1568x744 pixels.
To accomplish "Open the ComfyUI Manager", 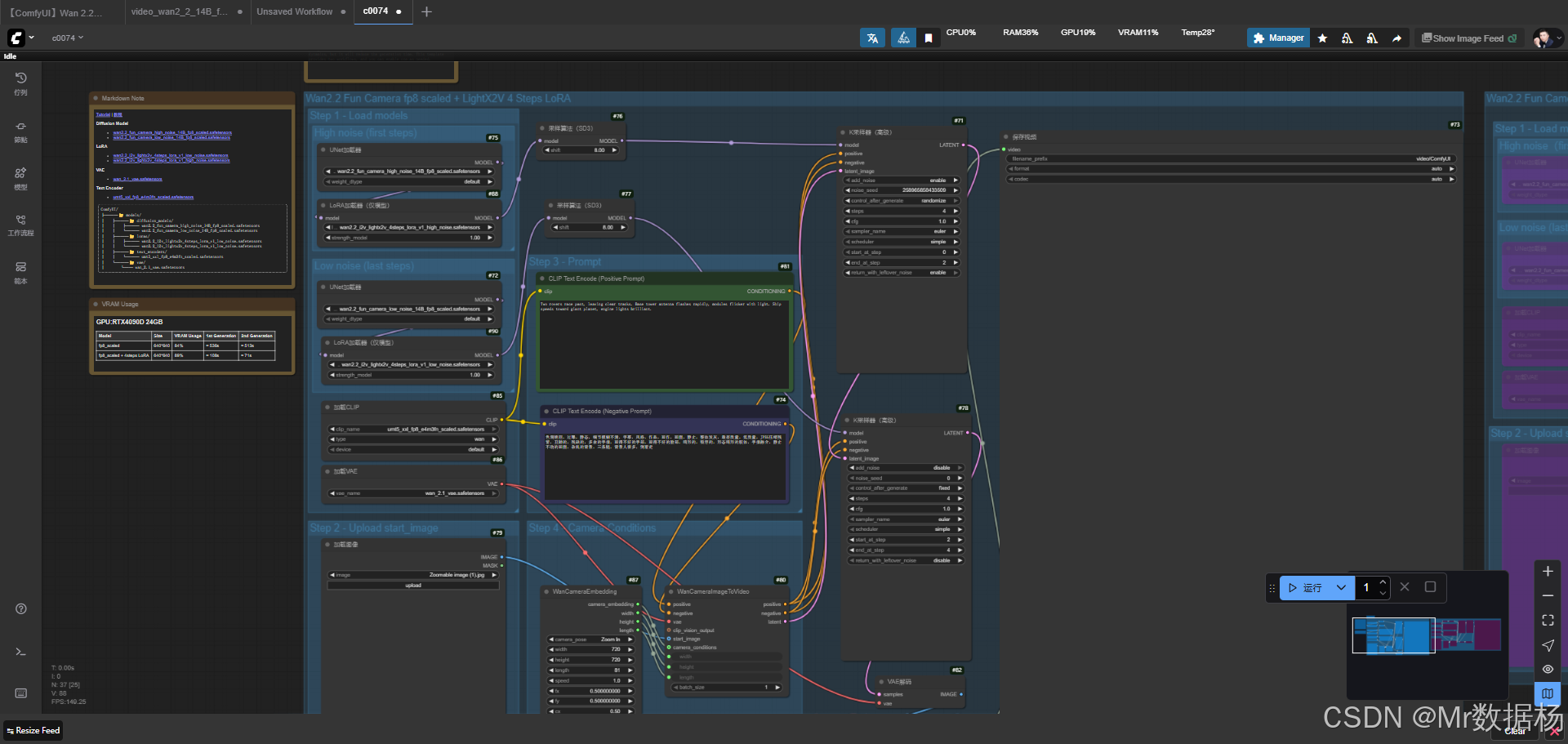I will (1278, 38).
